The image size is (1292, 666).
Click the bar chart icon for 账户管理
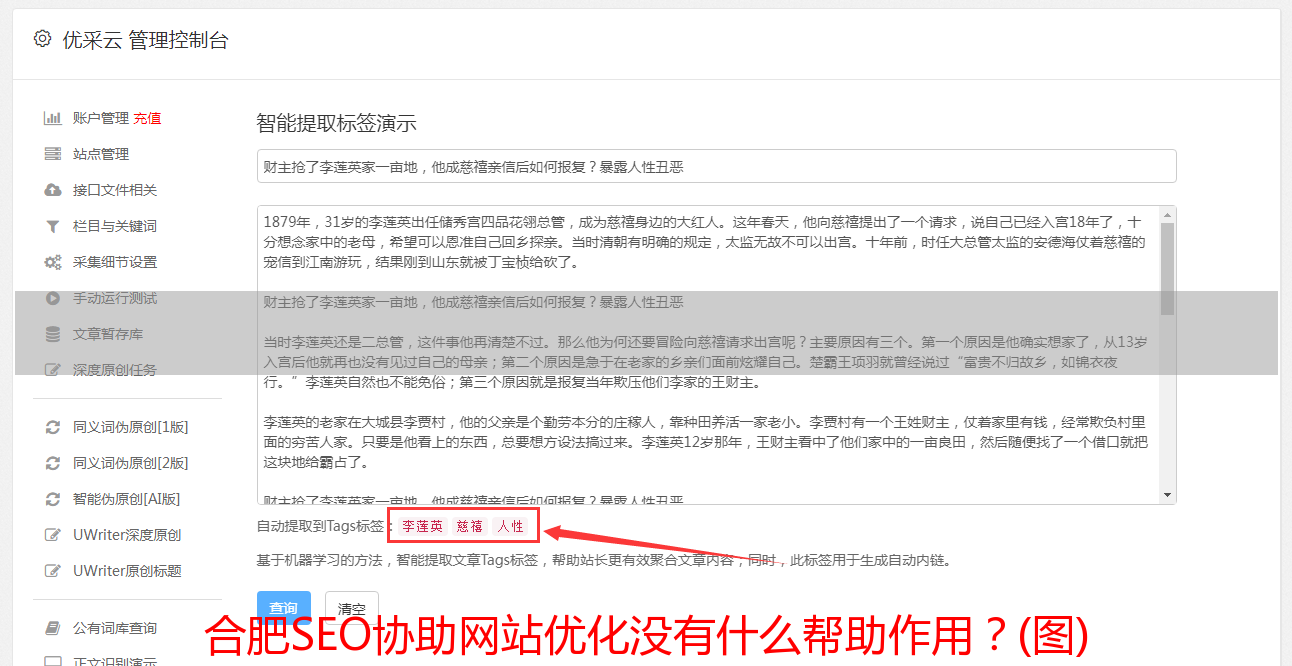[53, 118]
